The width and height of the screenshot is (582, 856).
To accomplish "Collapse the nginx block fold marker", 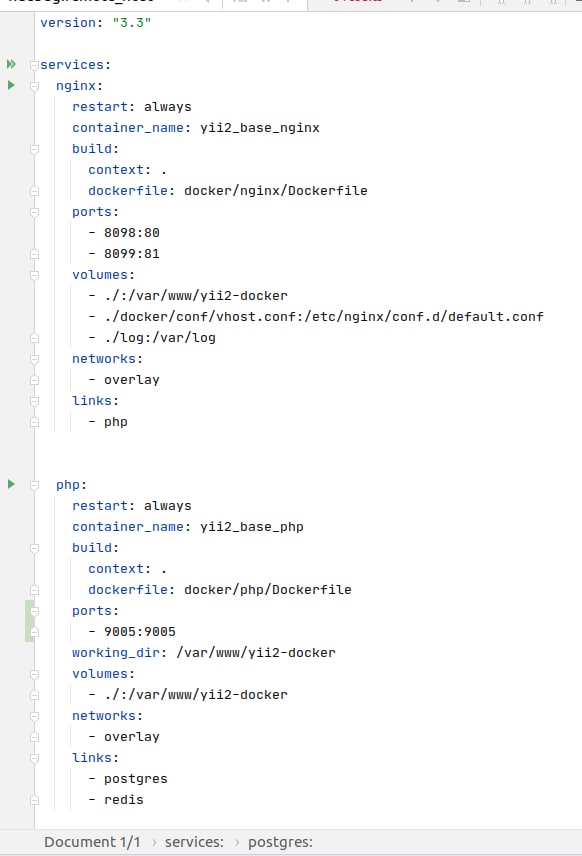I will tap(34, 86).
